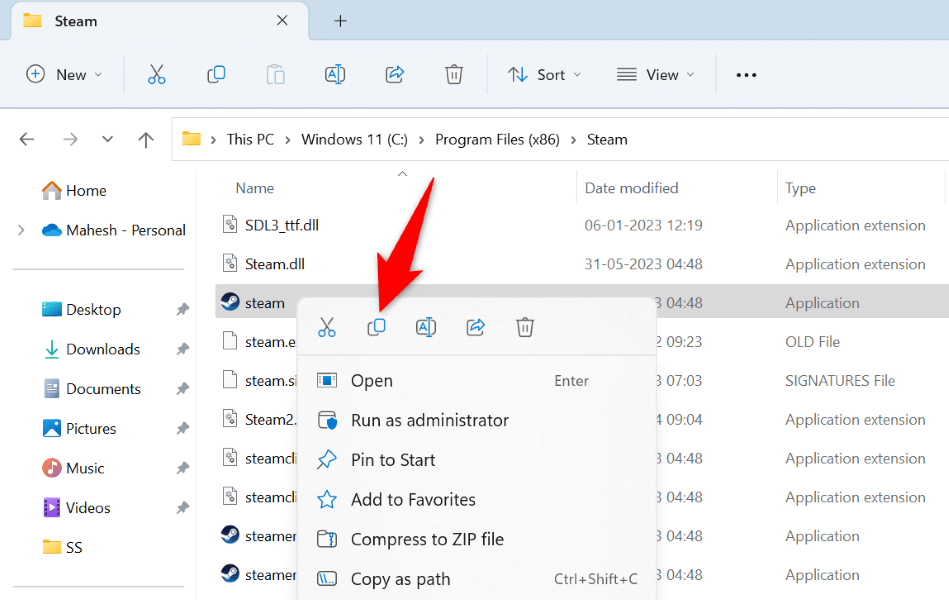This screenshot has height=600, width=949.
Task: Click the Copy icon in the top toolbar
Action: 216,74
